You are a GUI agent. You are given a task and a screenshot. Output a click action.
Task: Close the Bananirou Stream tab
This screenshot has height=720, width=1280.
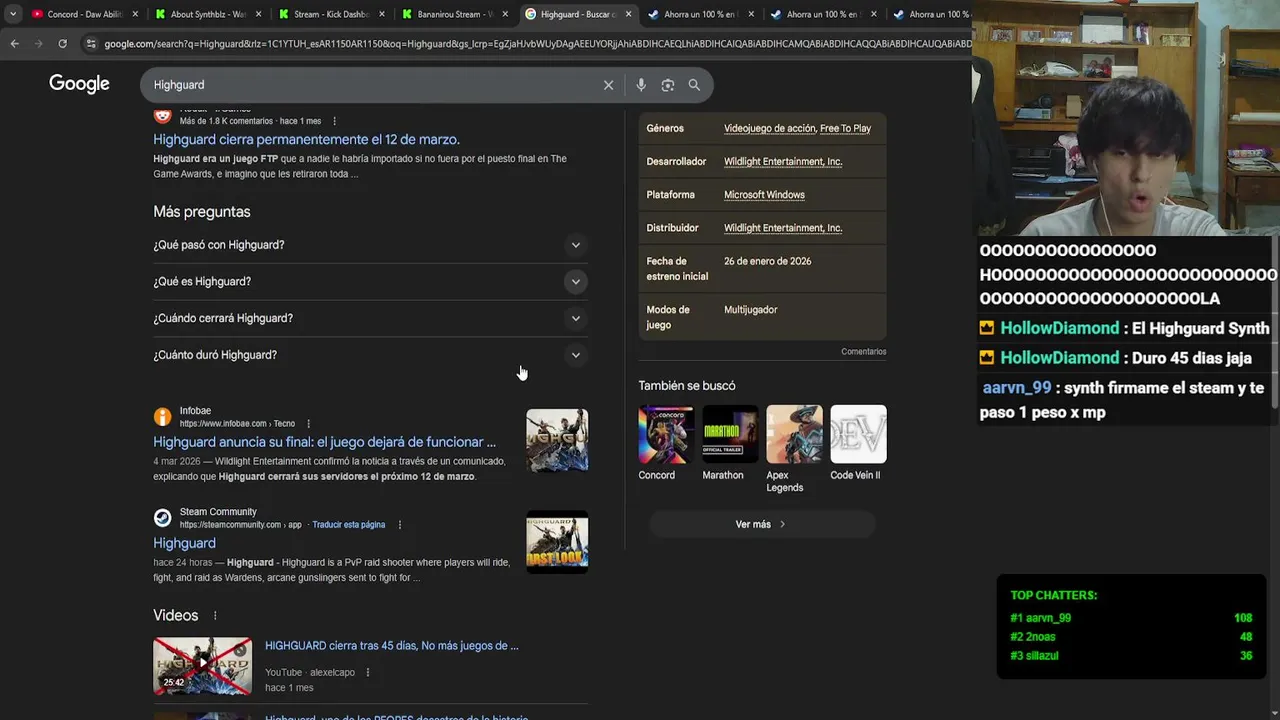click(505, 14)
